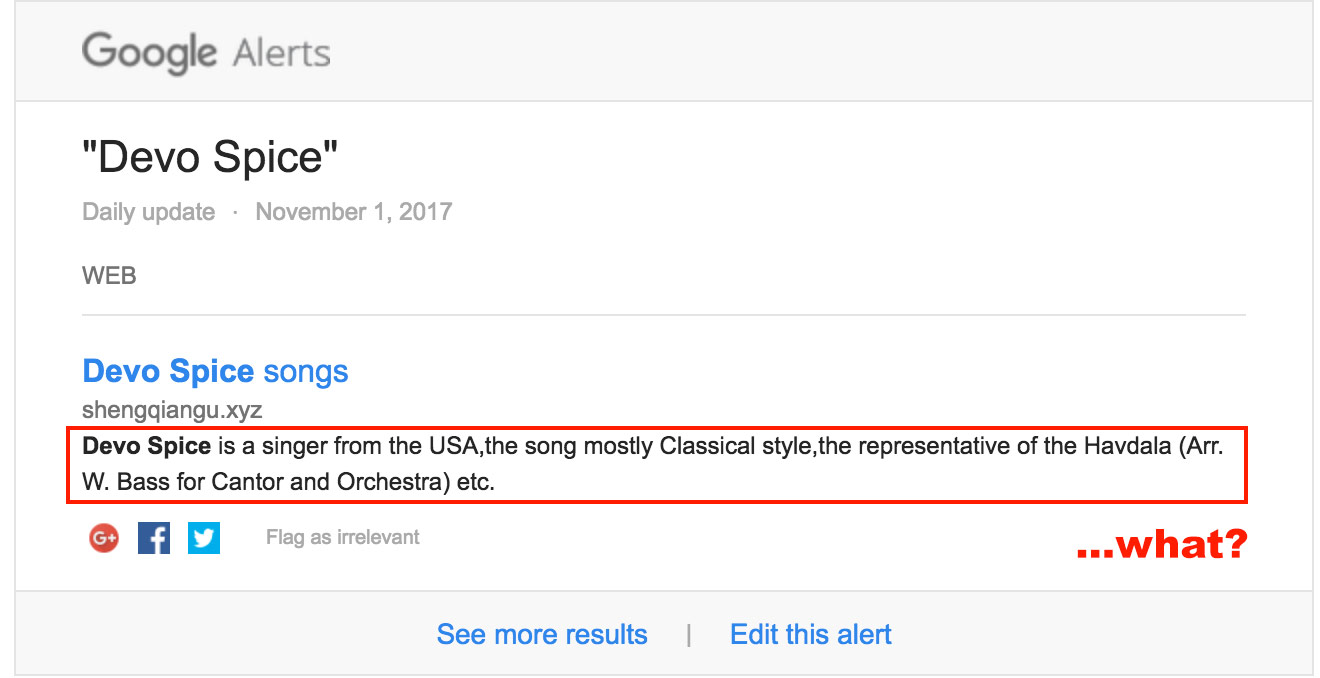Click the shengqiangu.xyz source domain

click(x=172, y=410)
